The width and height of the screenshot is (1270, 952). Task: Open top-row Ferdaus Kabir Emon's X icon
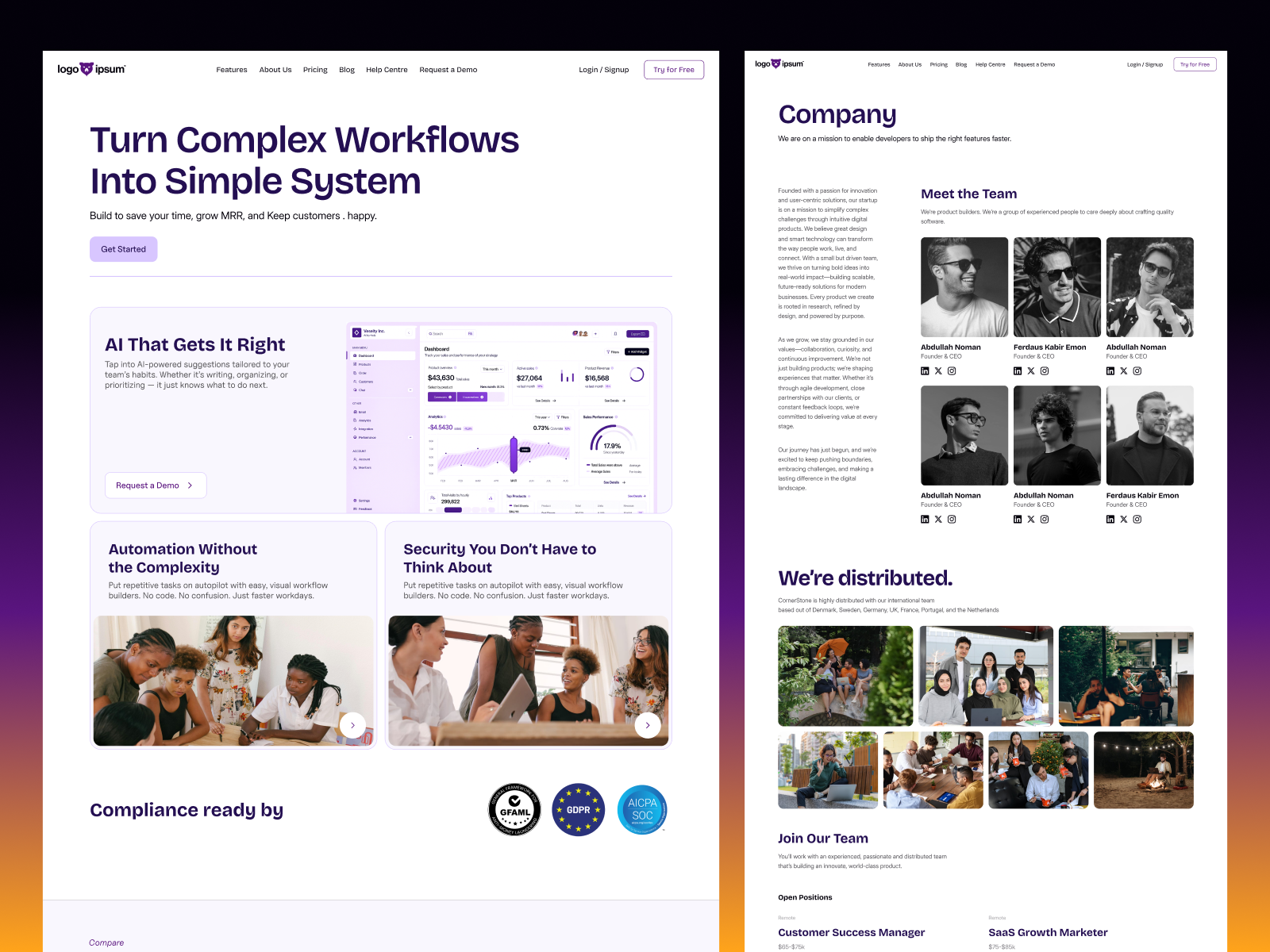point(1031,371)
